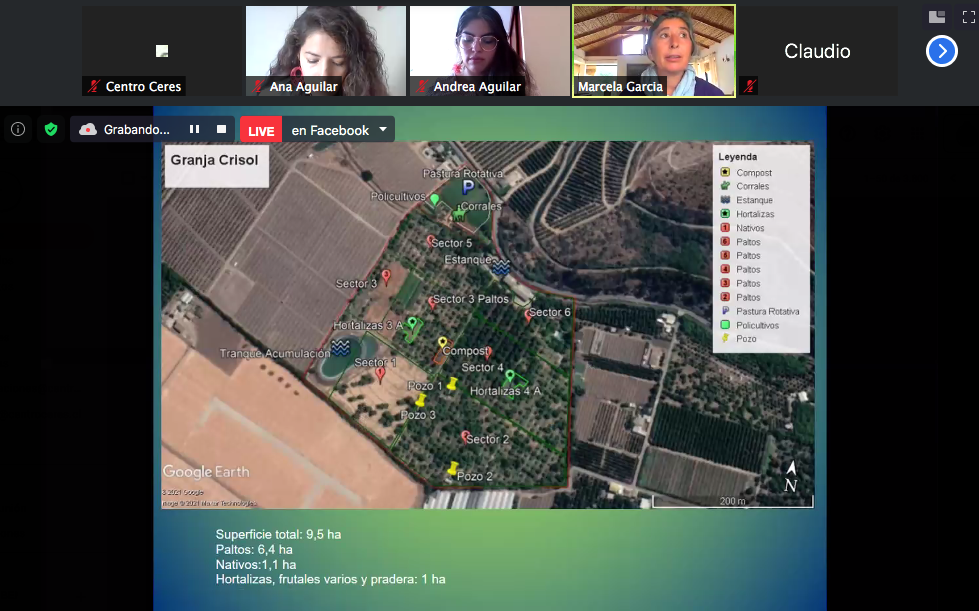
Task: Click the 'Leyenda' legend heading
Action: [x=737, y=157]
